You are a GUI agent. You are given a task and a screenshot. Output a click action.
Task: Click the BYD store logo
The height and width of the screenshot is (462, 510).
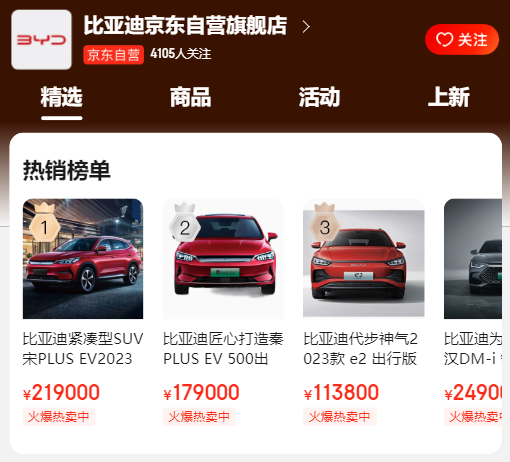click(x=41, y=40)
